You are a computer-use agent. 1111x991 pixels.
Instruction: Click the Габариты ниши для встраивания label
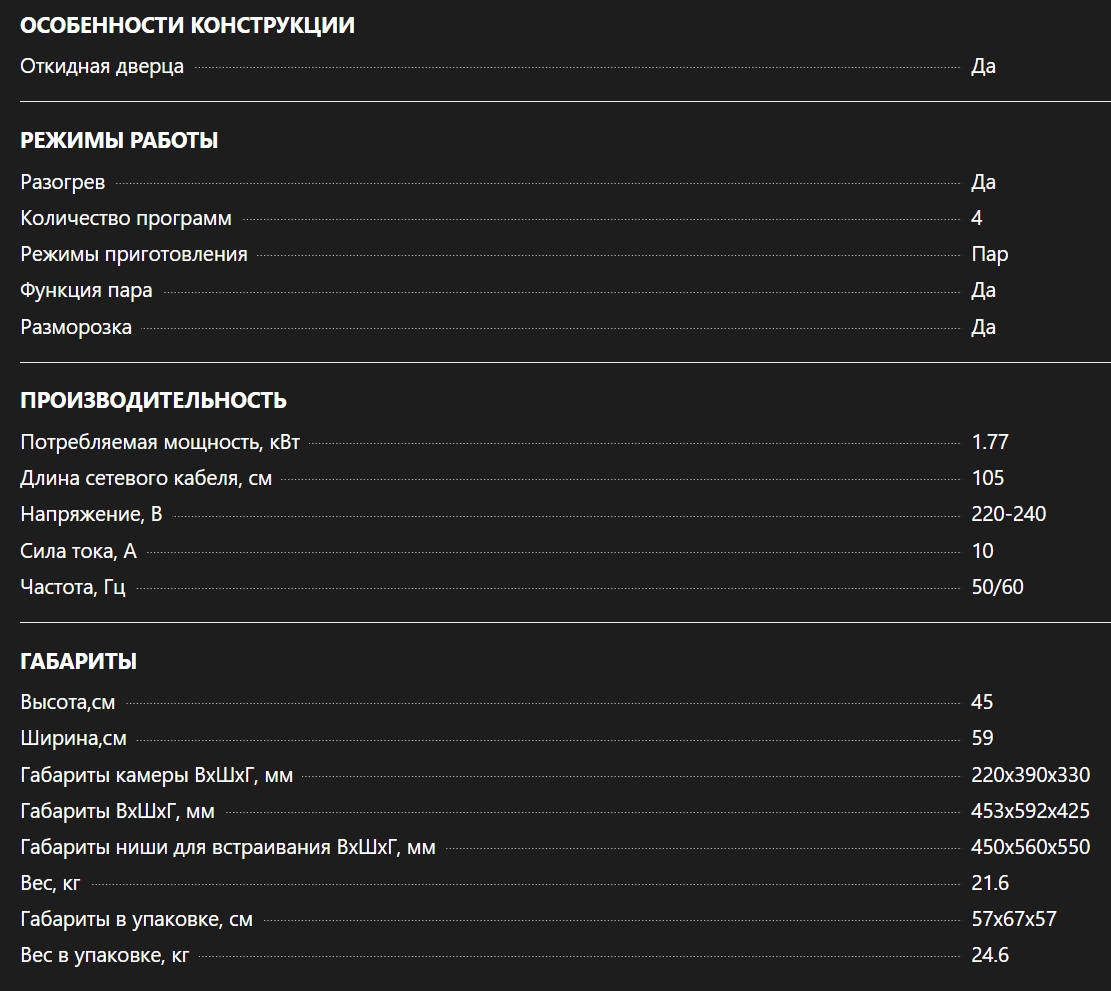(228, 847)
